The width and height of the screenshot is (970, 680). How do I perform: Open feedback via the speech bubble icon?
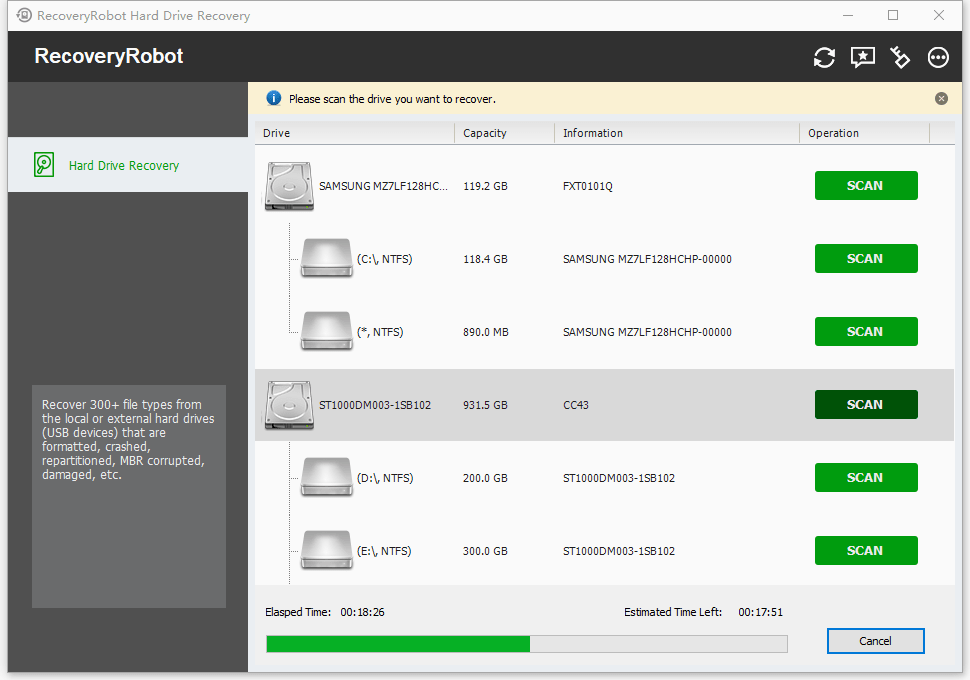(x=861, y=57)
